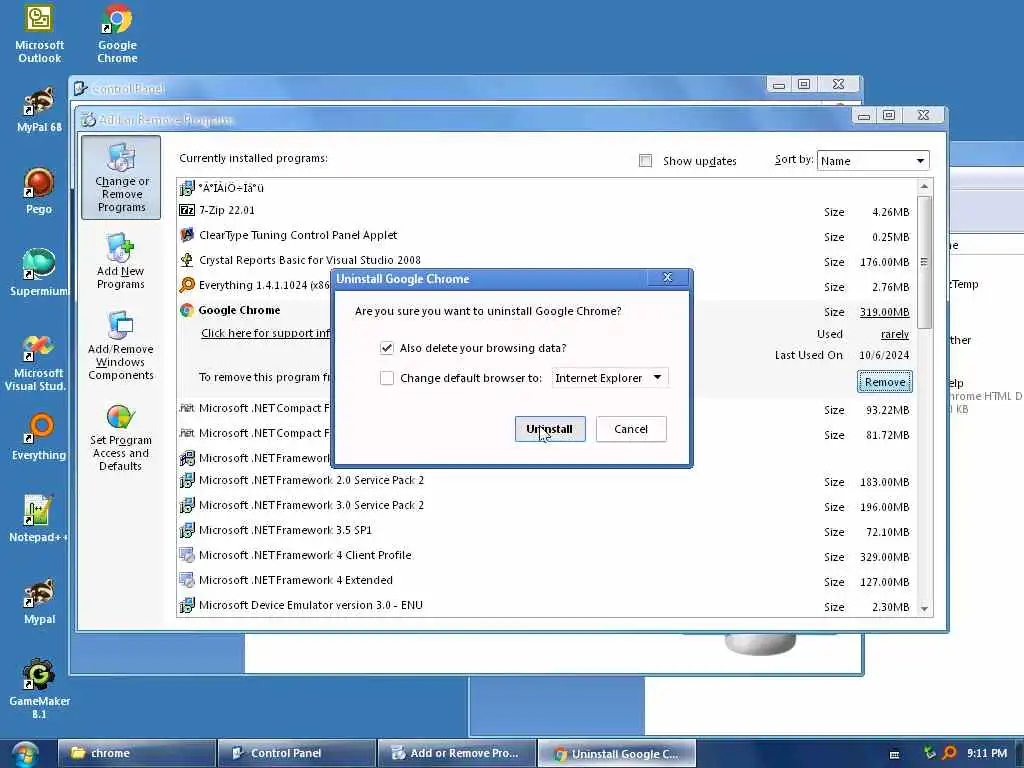Open the Microsoft Outlook desktop icon
The image size is (1024, 768).
[x=39, y=34]
